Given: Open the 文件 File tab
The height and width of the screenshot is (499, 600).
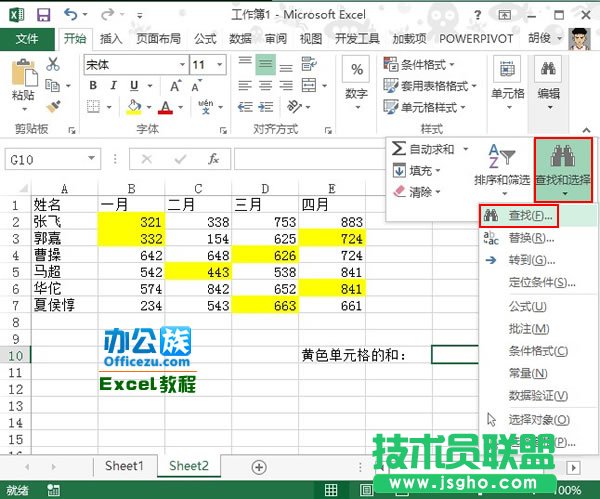Looking at the screenshot, I should click(x=27, y=39).
